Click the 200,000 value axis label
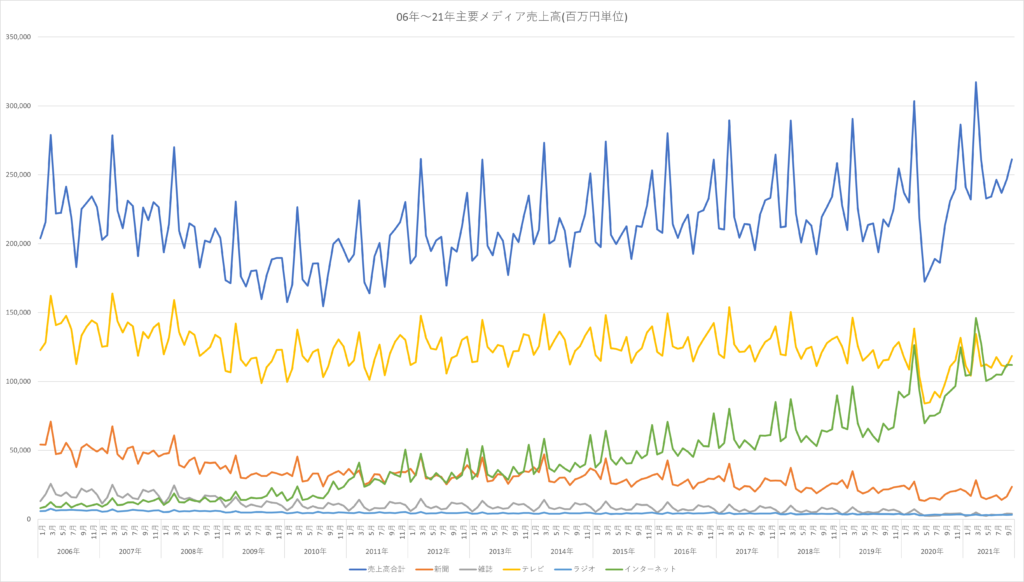1024x582 pixels. pyautogui.click(x=19, y=244)
